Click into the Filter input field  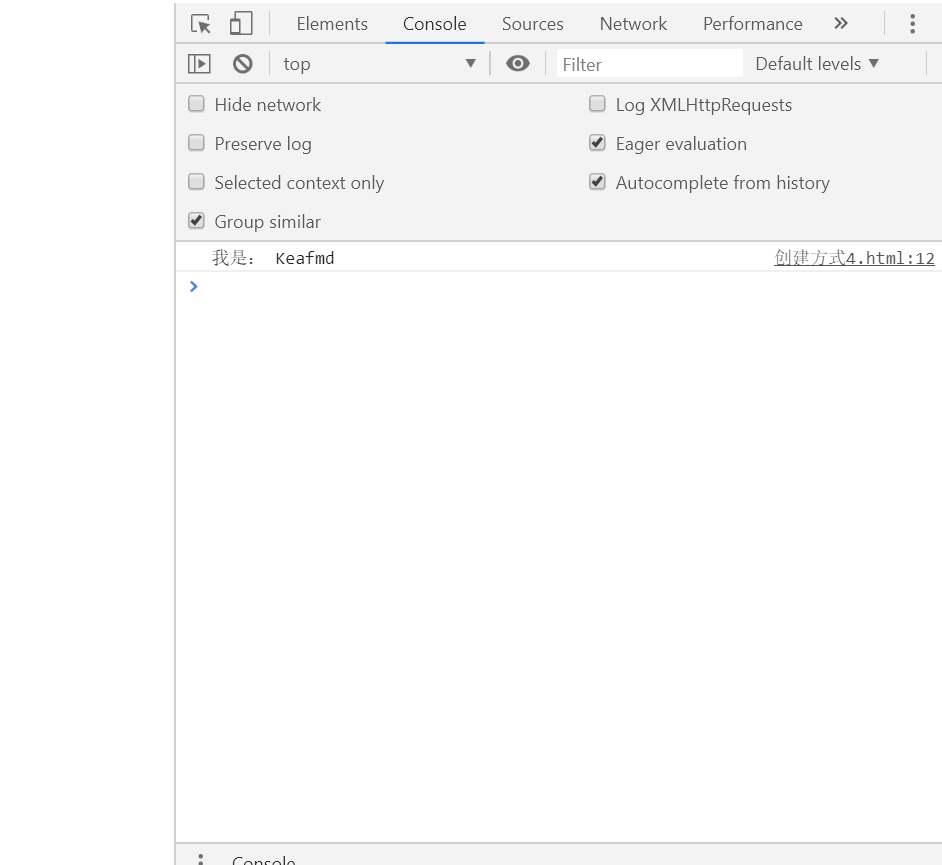[x=649, y=64]
